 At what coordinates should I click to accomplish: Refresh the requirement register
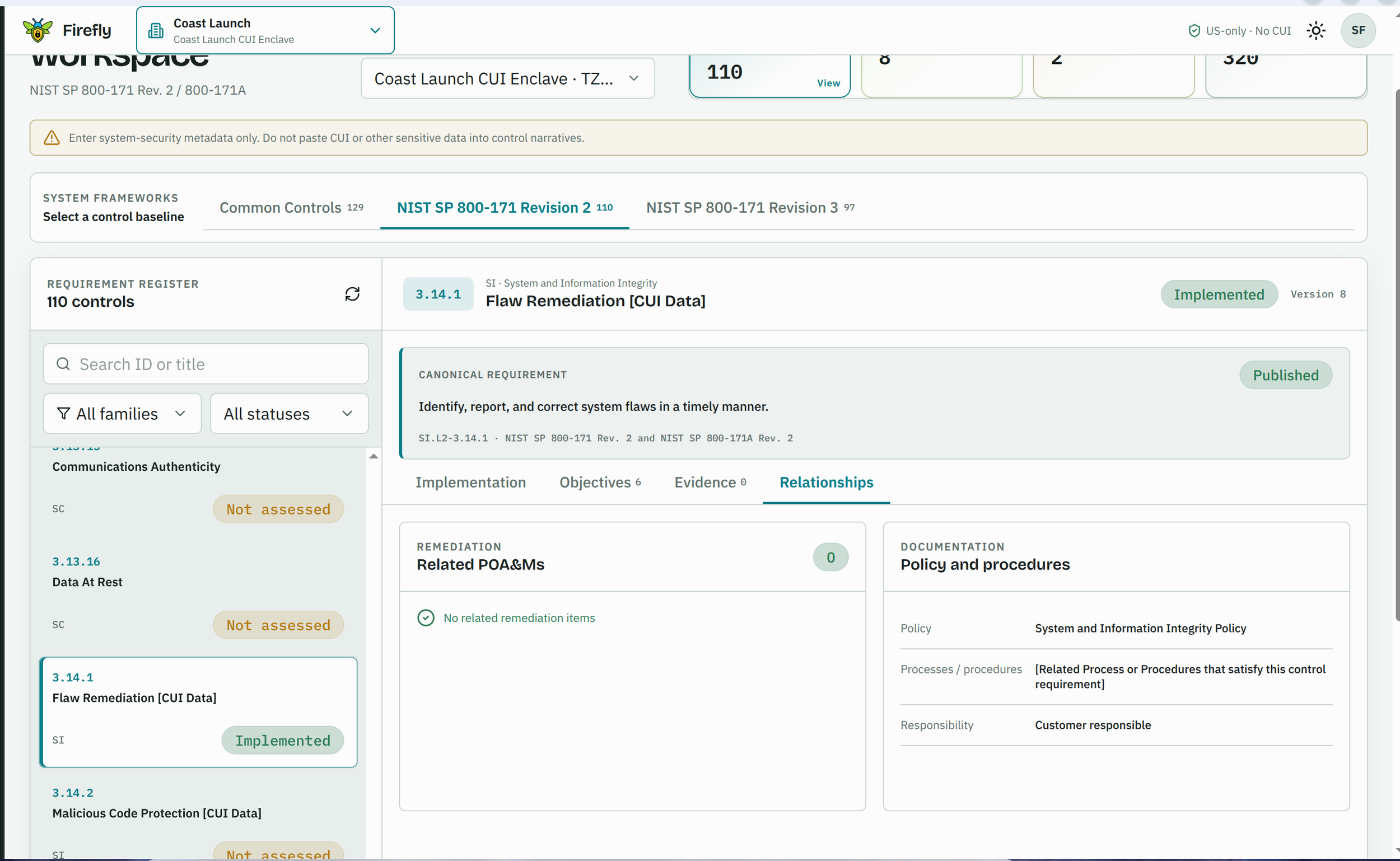click(x=352, y=294)
